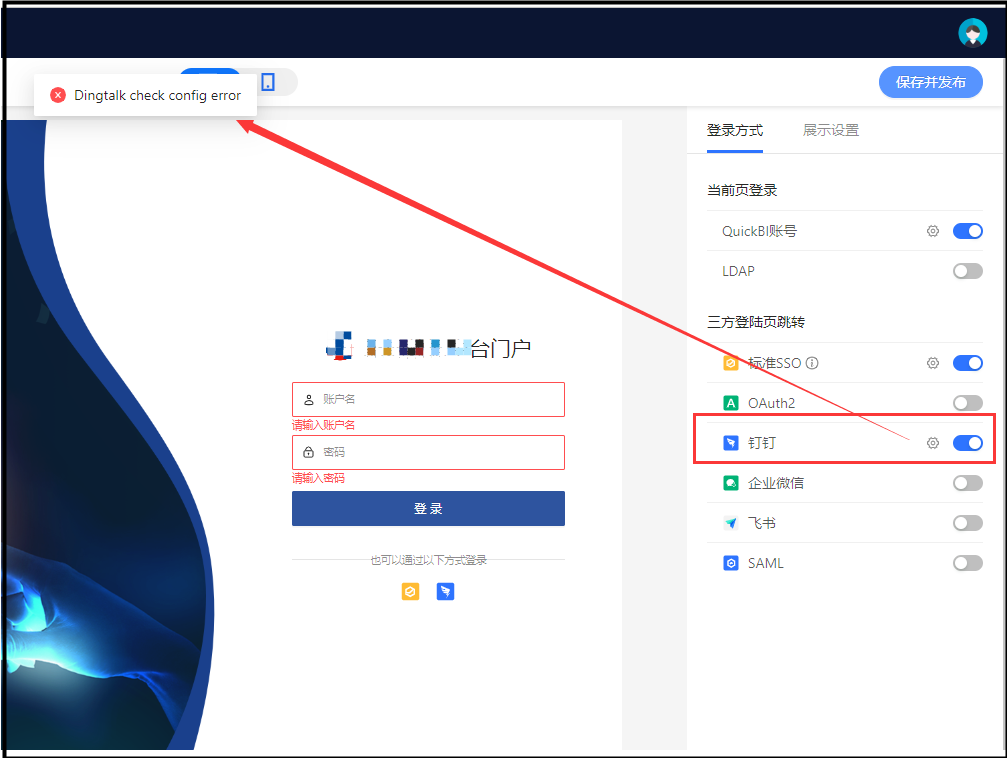Click the yellow SSO login icon below login form
1007x758 pixels.
(410, 592)
